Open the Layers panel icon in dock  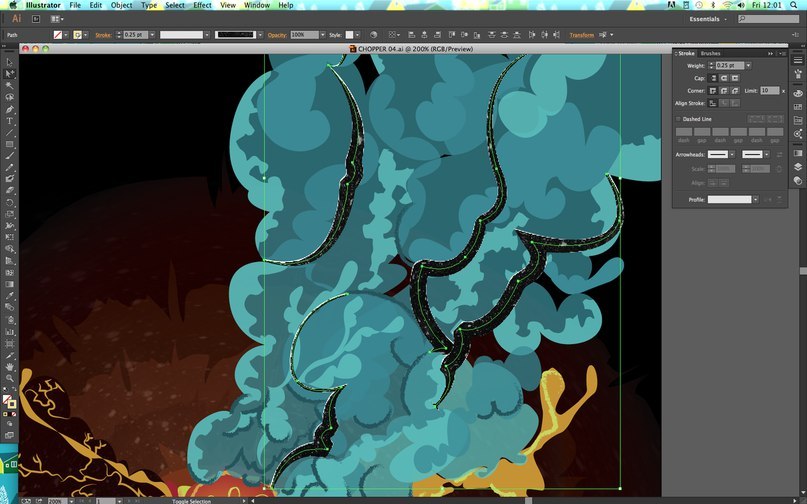point(798,167)
